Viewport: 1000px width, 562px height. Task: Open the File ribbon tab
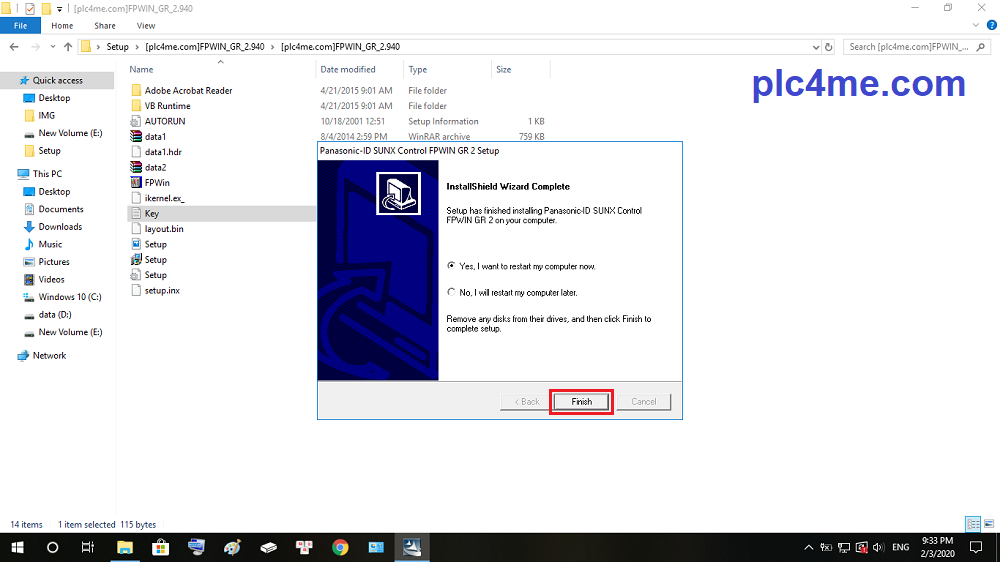tap(20, 26)
